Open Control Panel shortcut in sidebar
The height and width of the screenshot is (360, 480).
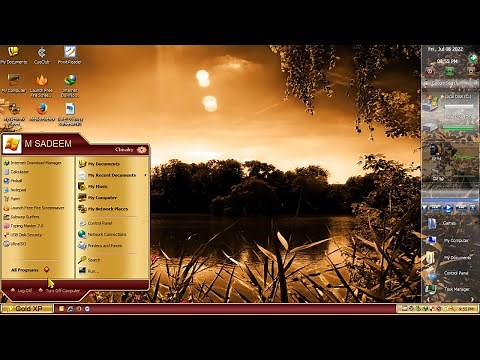coord(448,273)
